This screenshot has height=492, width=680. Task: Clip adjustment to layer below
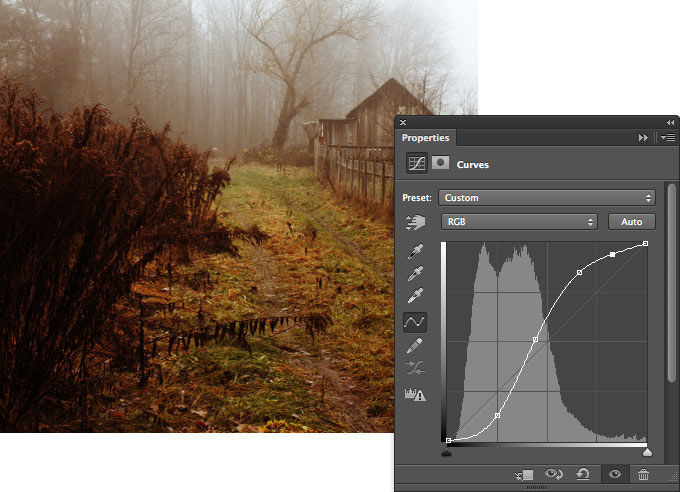(x=524, y=475)
